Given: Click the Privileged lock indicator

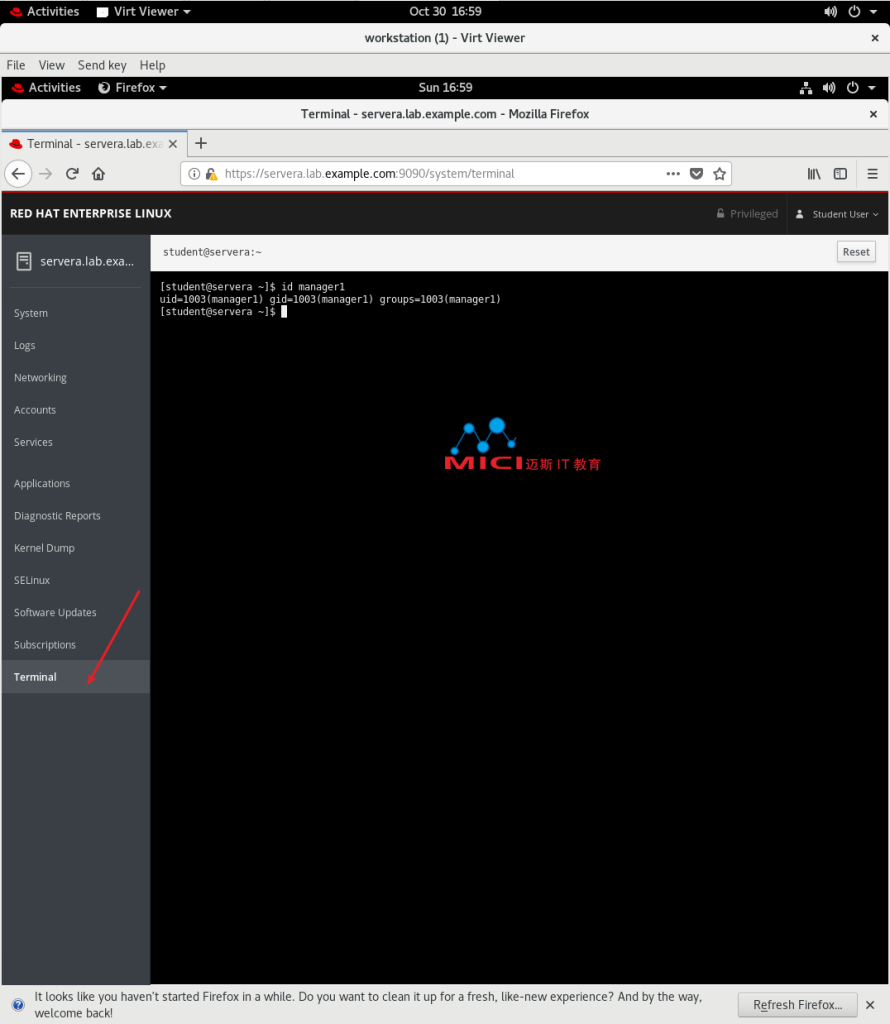Looking at the screenshot, I should point(747,214).
